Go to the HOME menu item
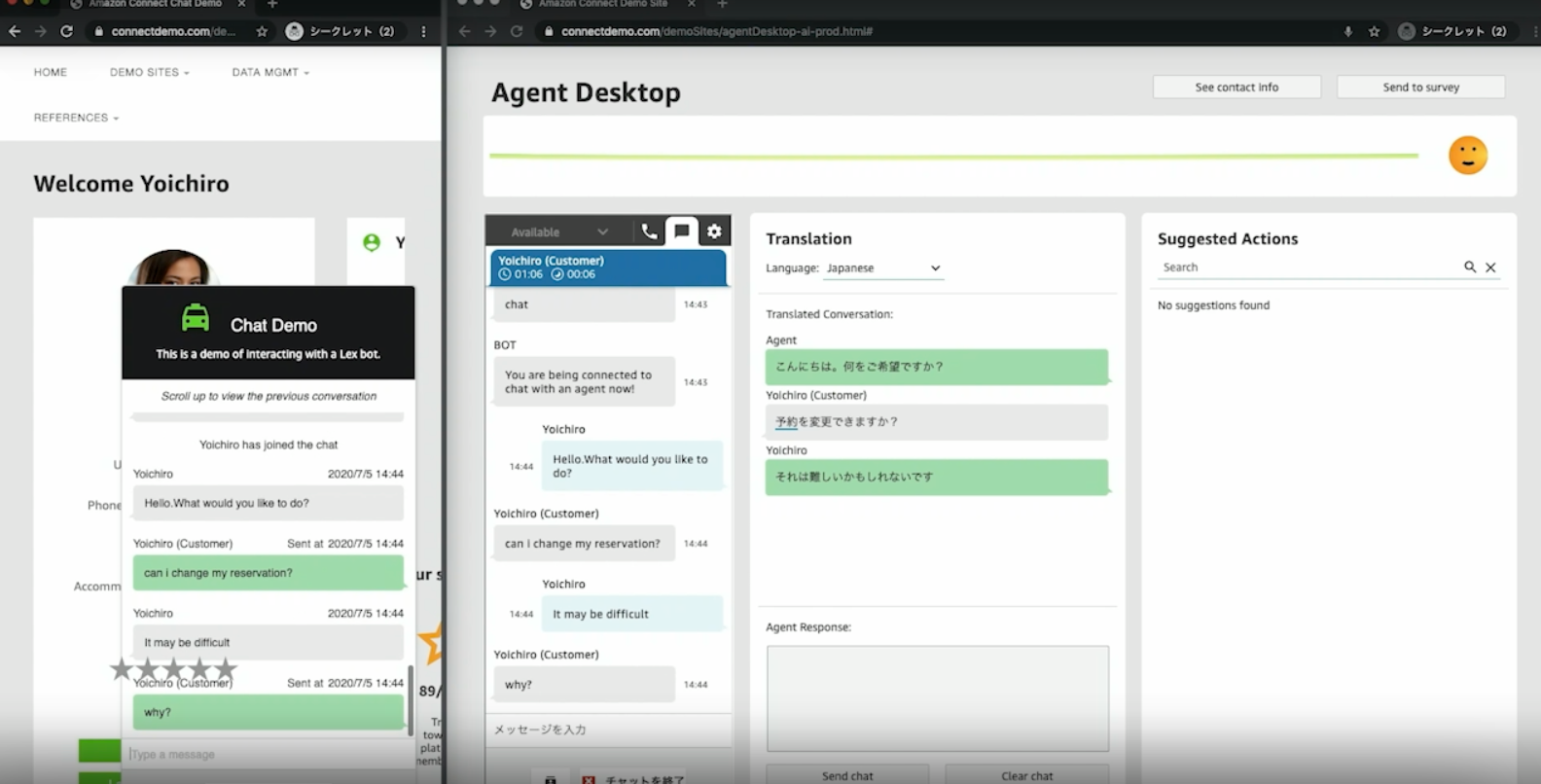The width and height of the screenshot is (1541, 784). click(x=51, y=72)
